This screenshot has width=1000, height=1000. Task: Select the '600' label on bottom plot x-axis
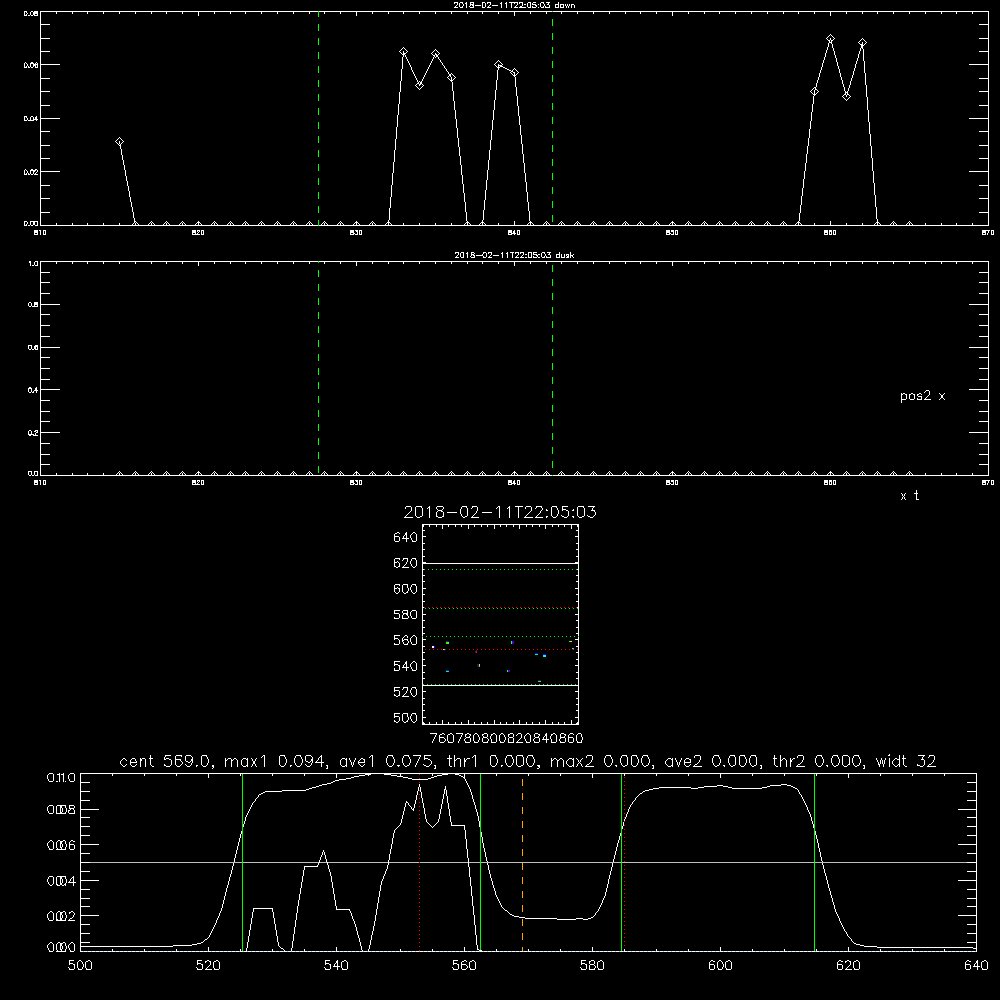[x=720, y=966]
